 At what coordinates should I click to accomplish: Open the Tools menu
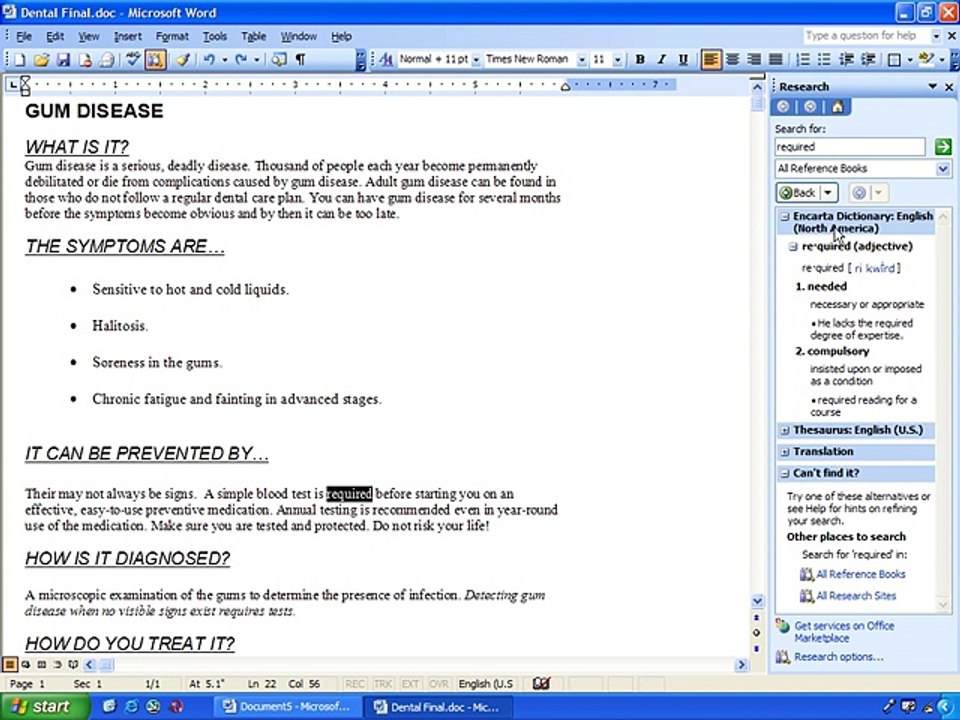tap(214, 36)
